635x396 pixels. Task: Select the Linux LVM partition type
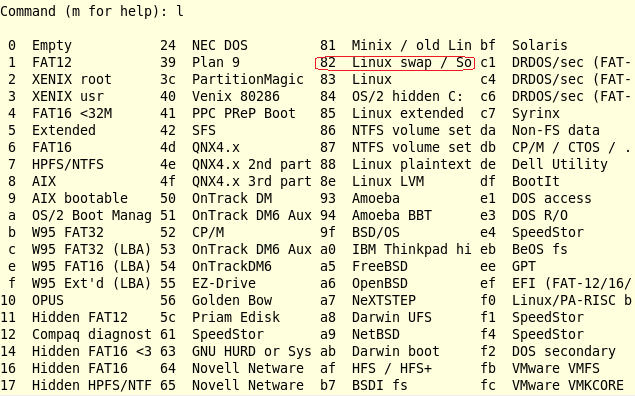372,181
